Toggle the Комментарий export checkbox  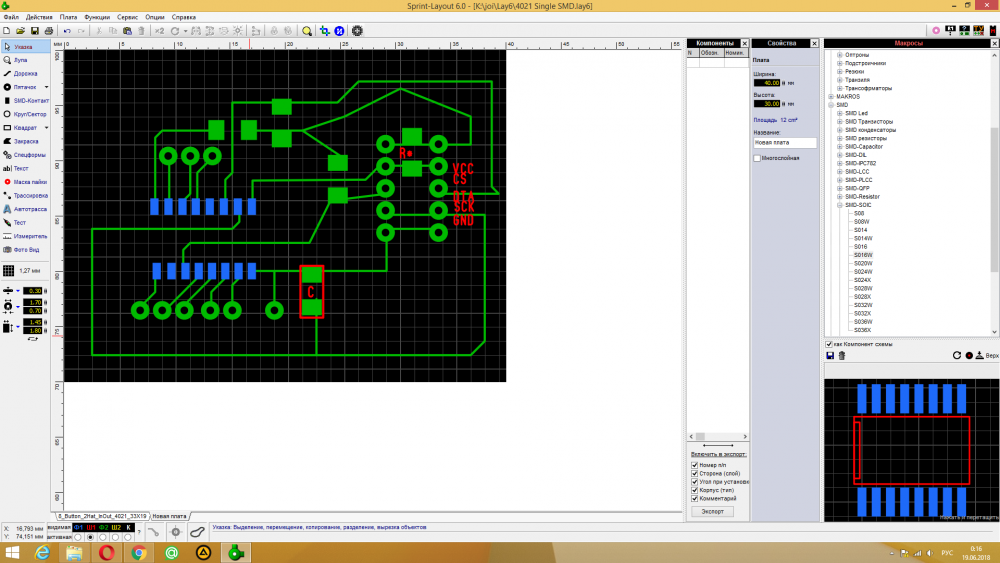(695, 498)
